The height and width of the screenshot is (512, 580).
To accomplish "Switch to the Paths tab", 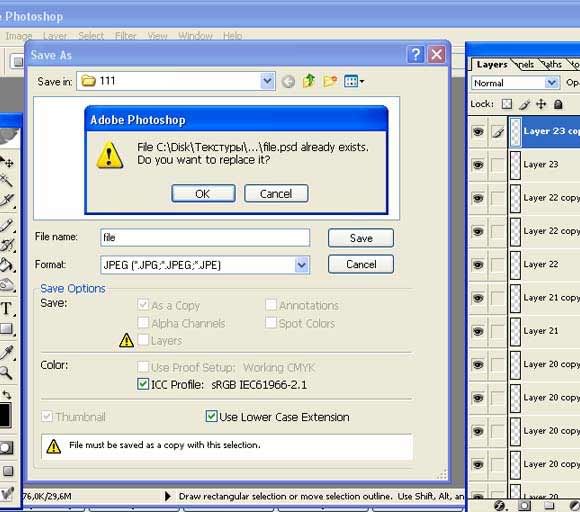I will [553, 65].
